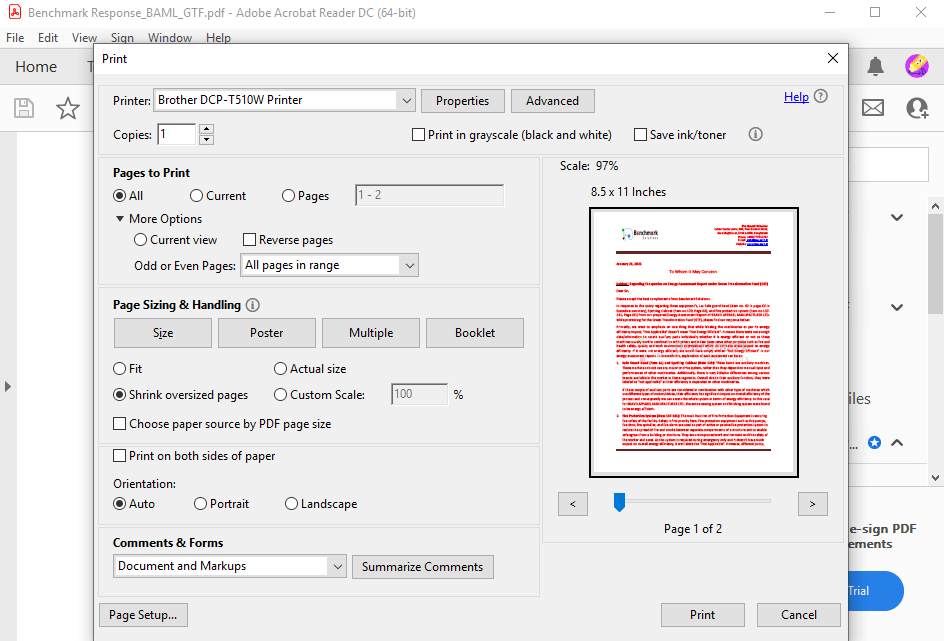Click the Help question mark icon

tap(819, 96)
